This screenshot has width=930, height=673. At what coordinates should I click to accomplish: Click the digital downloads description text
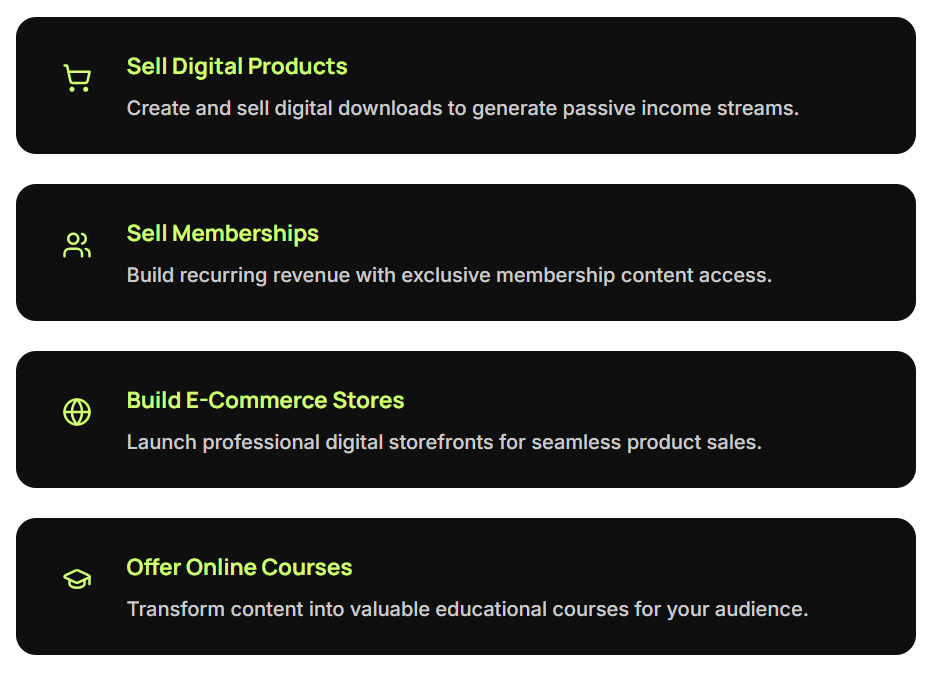tap(462, 108)
